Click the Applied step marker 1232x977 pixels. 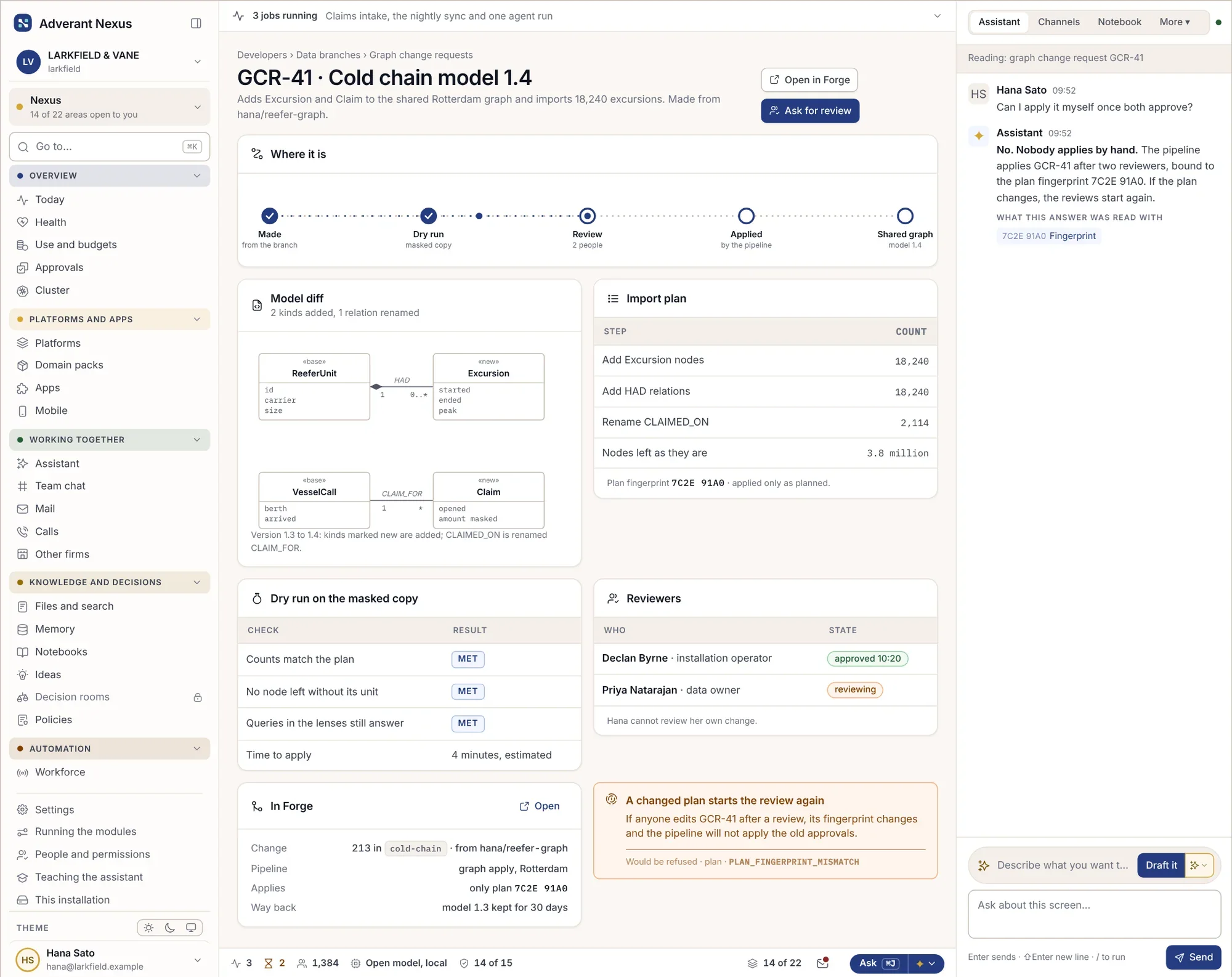coord(746,216)
